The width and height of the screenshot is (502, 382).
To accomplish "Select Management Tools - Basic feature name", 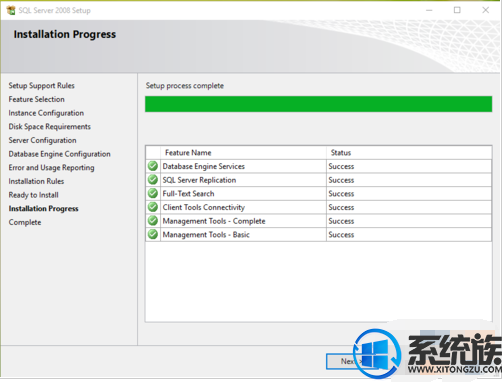I will [x=206, y=235].
